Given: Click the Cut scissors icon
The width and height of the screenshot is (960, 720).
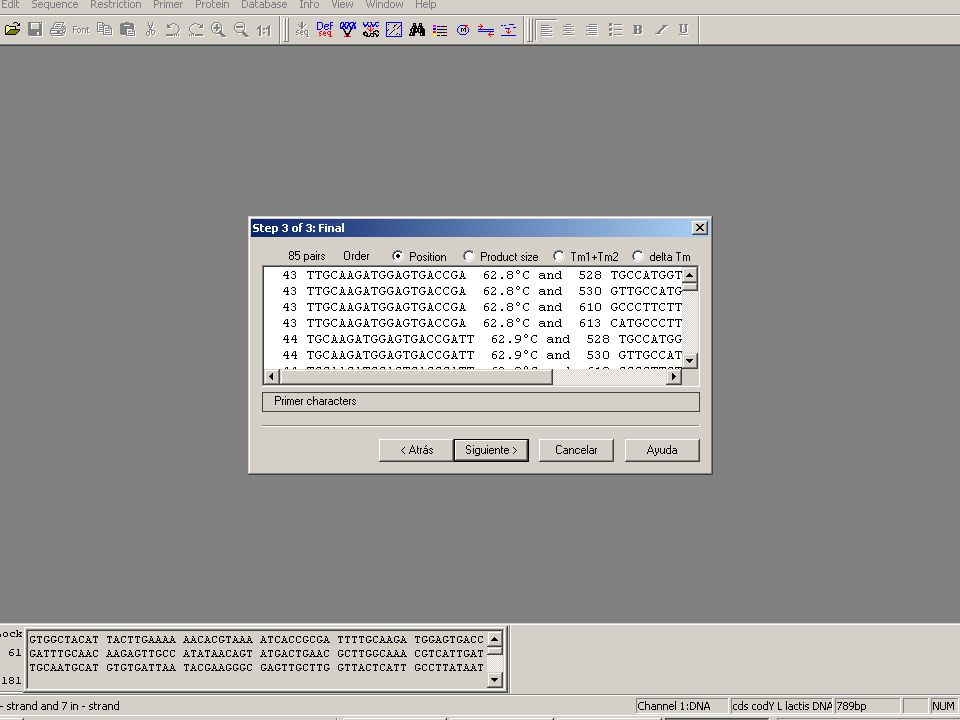Looking at the screenshot, I should 151,29.
